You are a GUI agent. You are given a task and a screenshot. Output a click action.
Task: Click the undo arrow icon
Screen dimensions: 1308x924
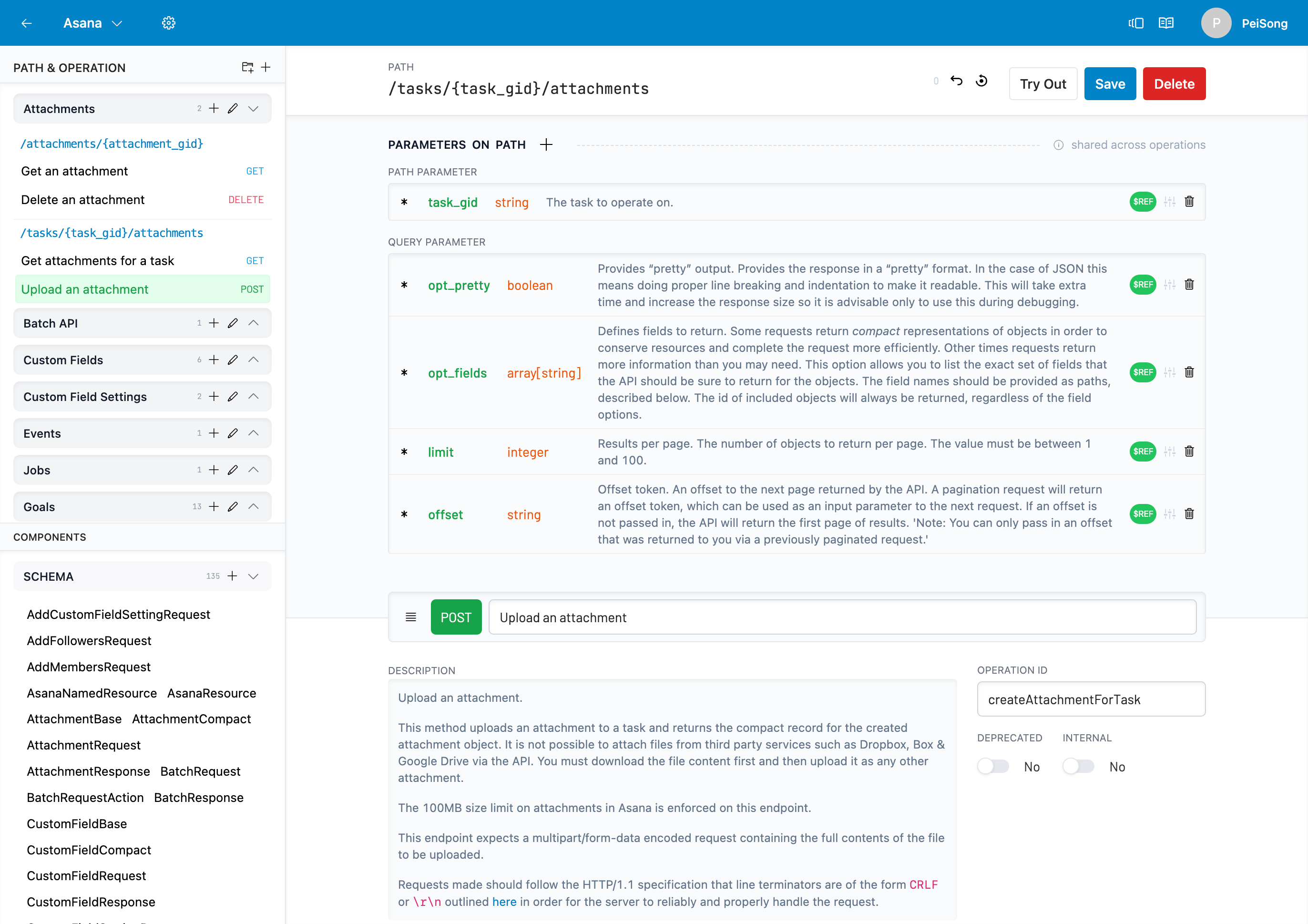pyautogui.click(x=957, y=81)
